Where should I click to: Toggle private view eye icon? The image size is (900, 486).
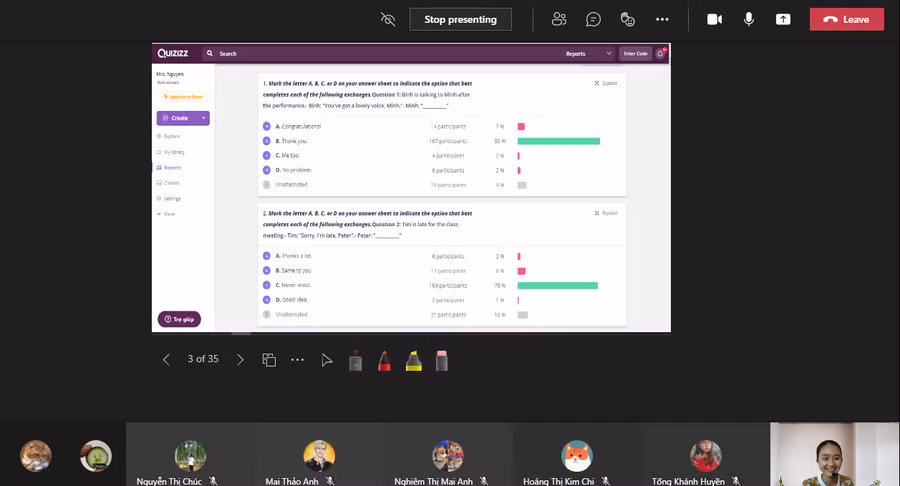(388, 19)
